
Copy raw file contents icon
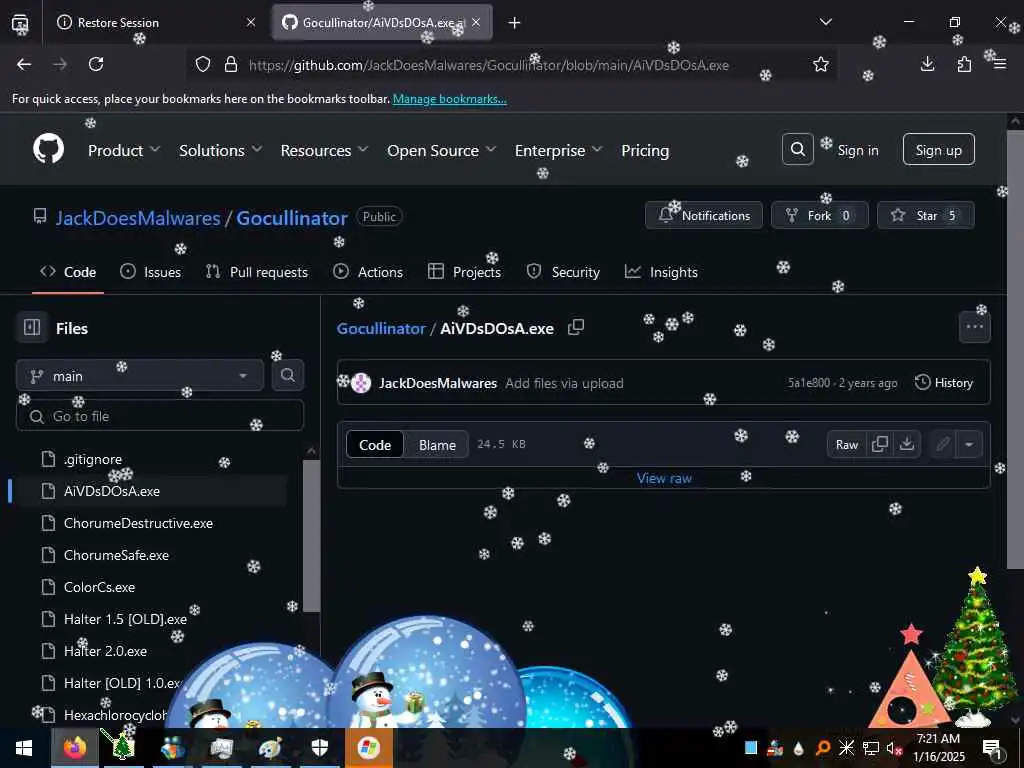click(x=880, y=444)
